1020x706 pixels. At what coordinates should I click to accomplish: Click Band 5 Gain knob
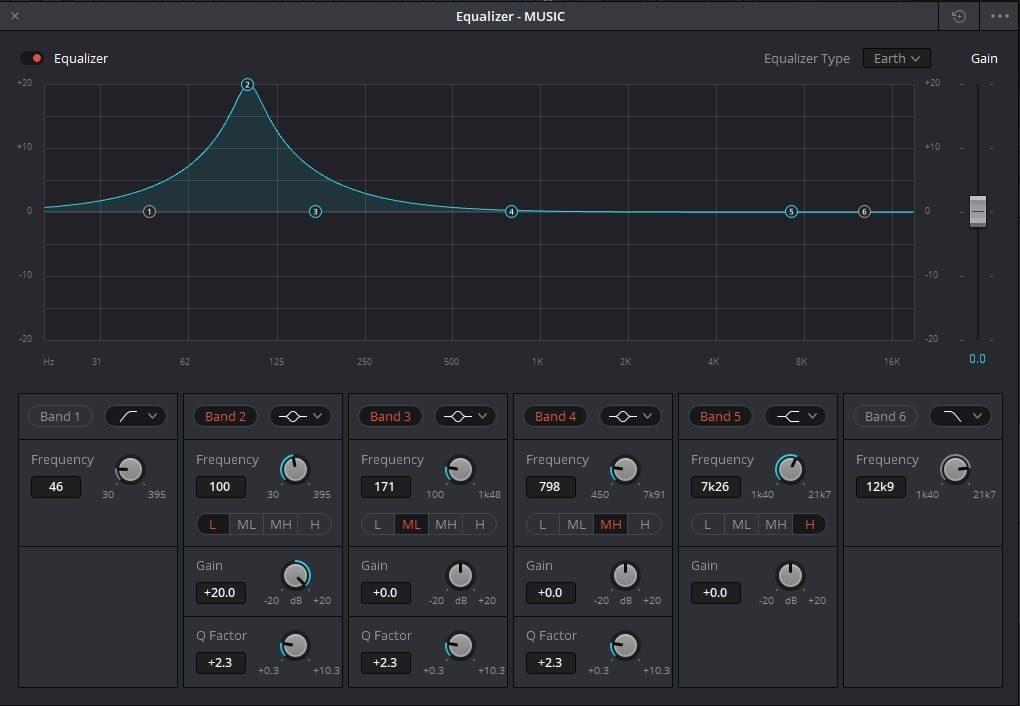[x=791, y=575]
